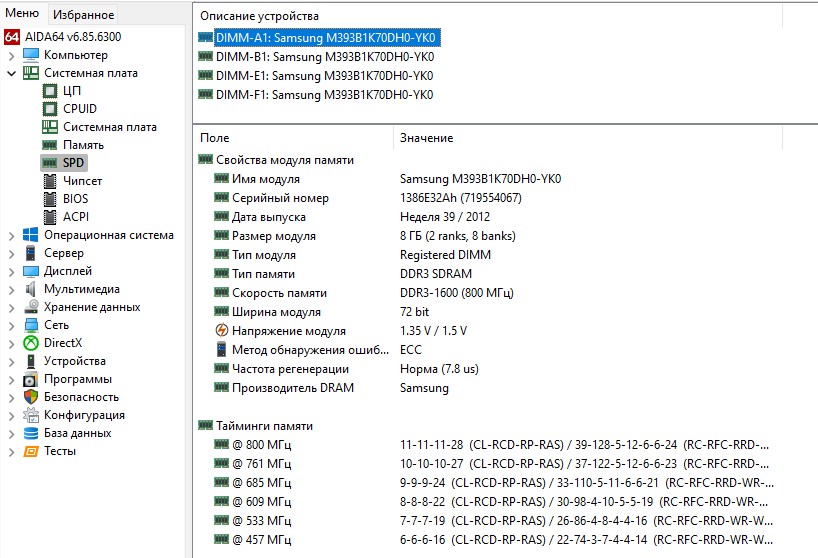Click the 1.35 V / 1.5 V value
818x558 pixels.
(433, 331)
